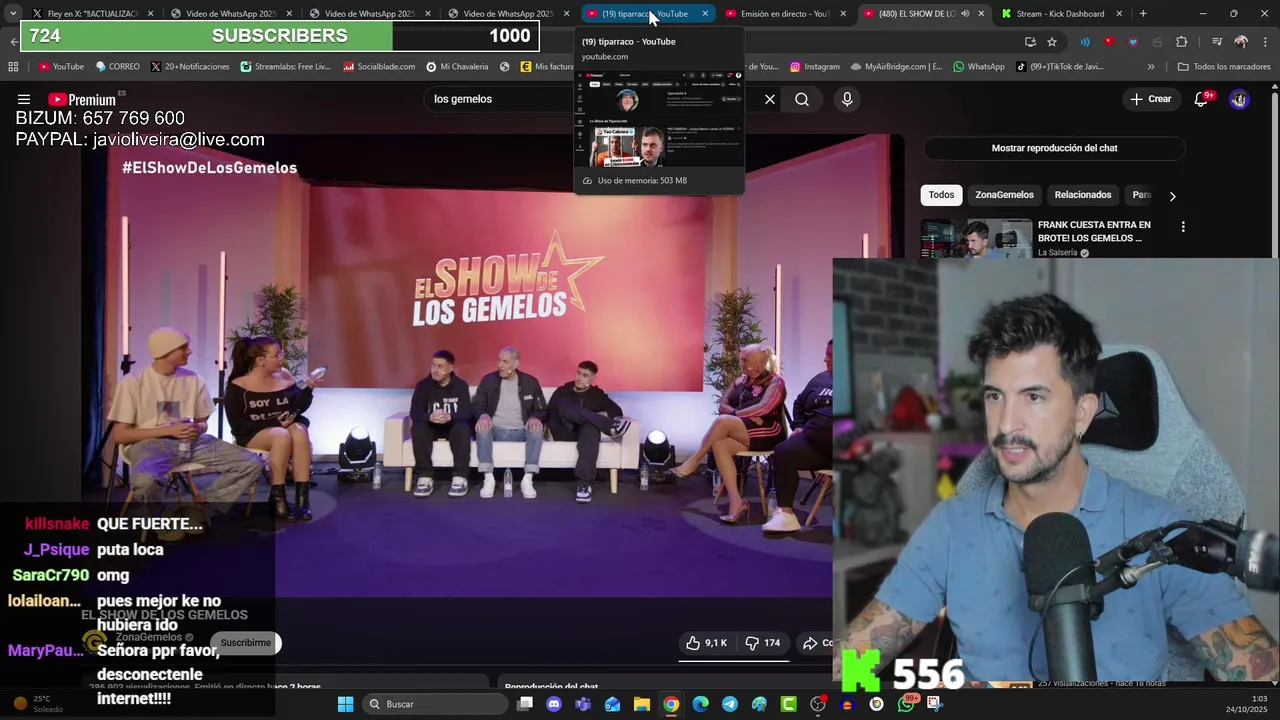The image size is (1280, 720).
Task: Select the Todos filter chip
Action: 941,195
